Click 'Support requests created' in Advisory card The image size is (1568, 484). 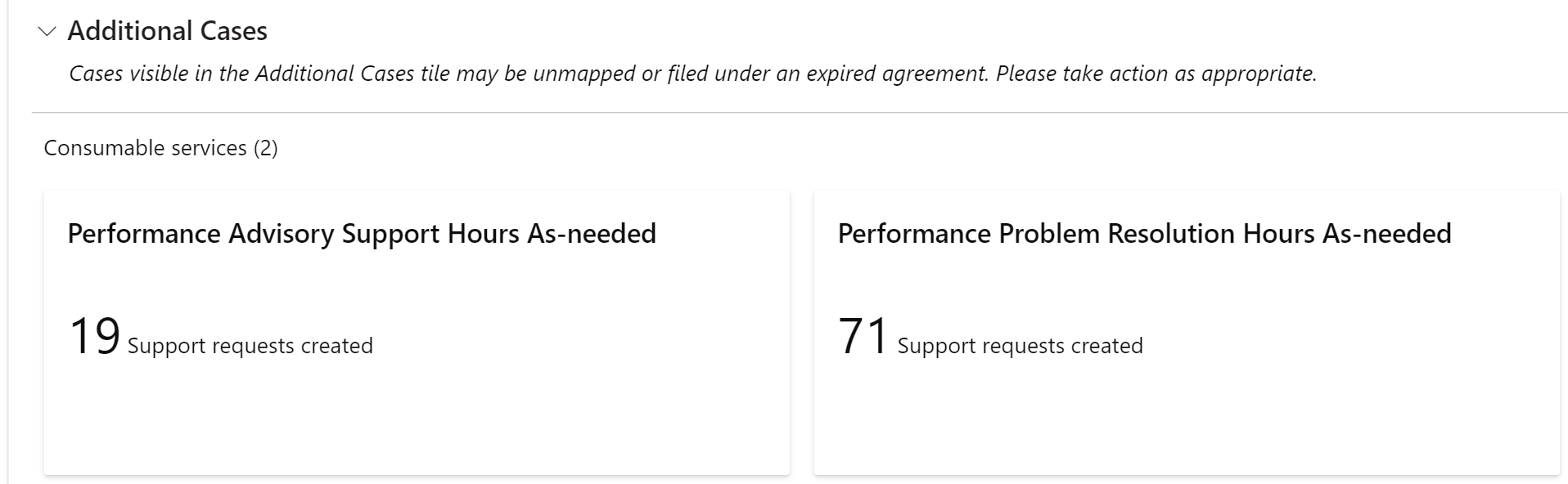[250, 346]
